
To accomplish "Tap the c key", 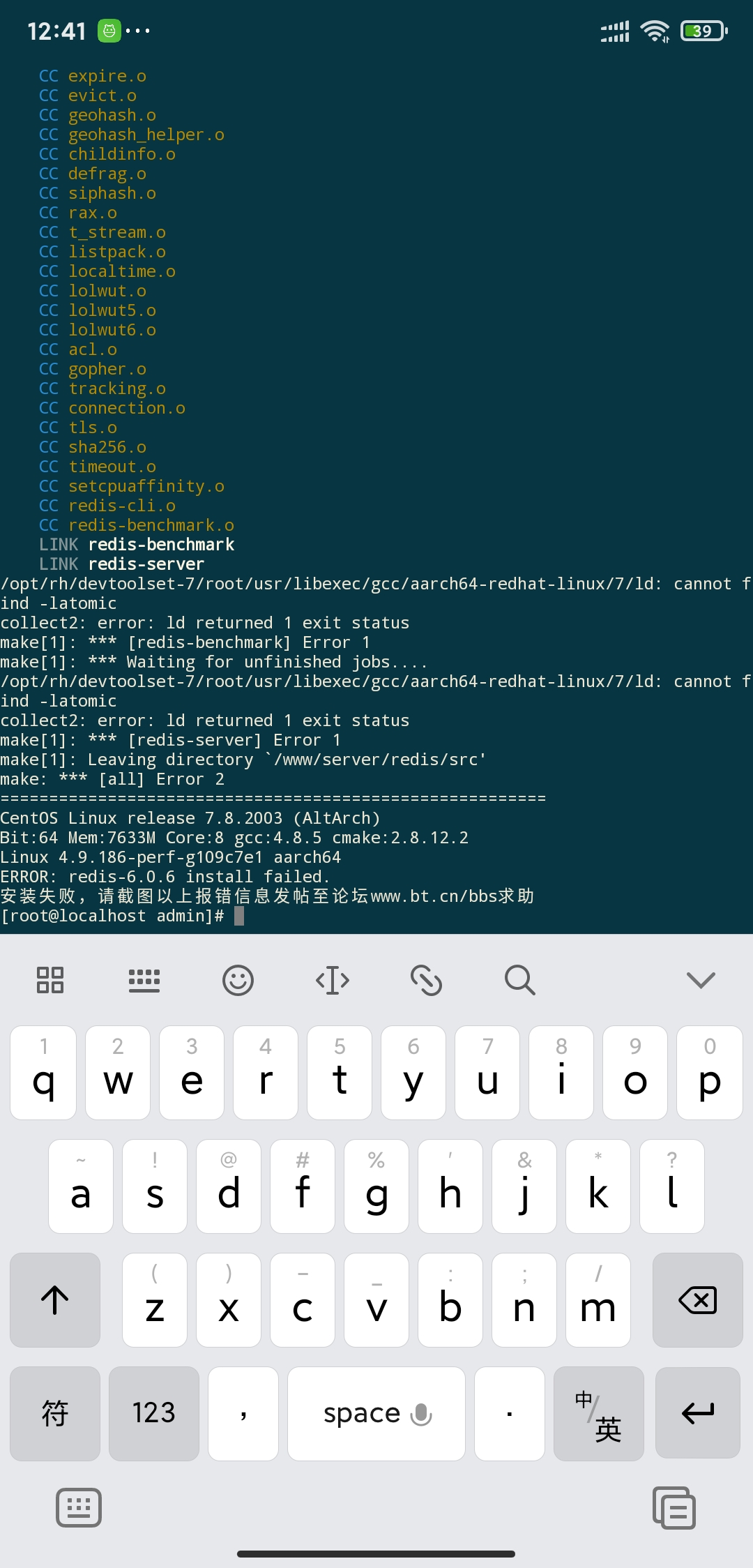I will click(303, 1300).
